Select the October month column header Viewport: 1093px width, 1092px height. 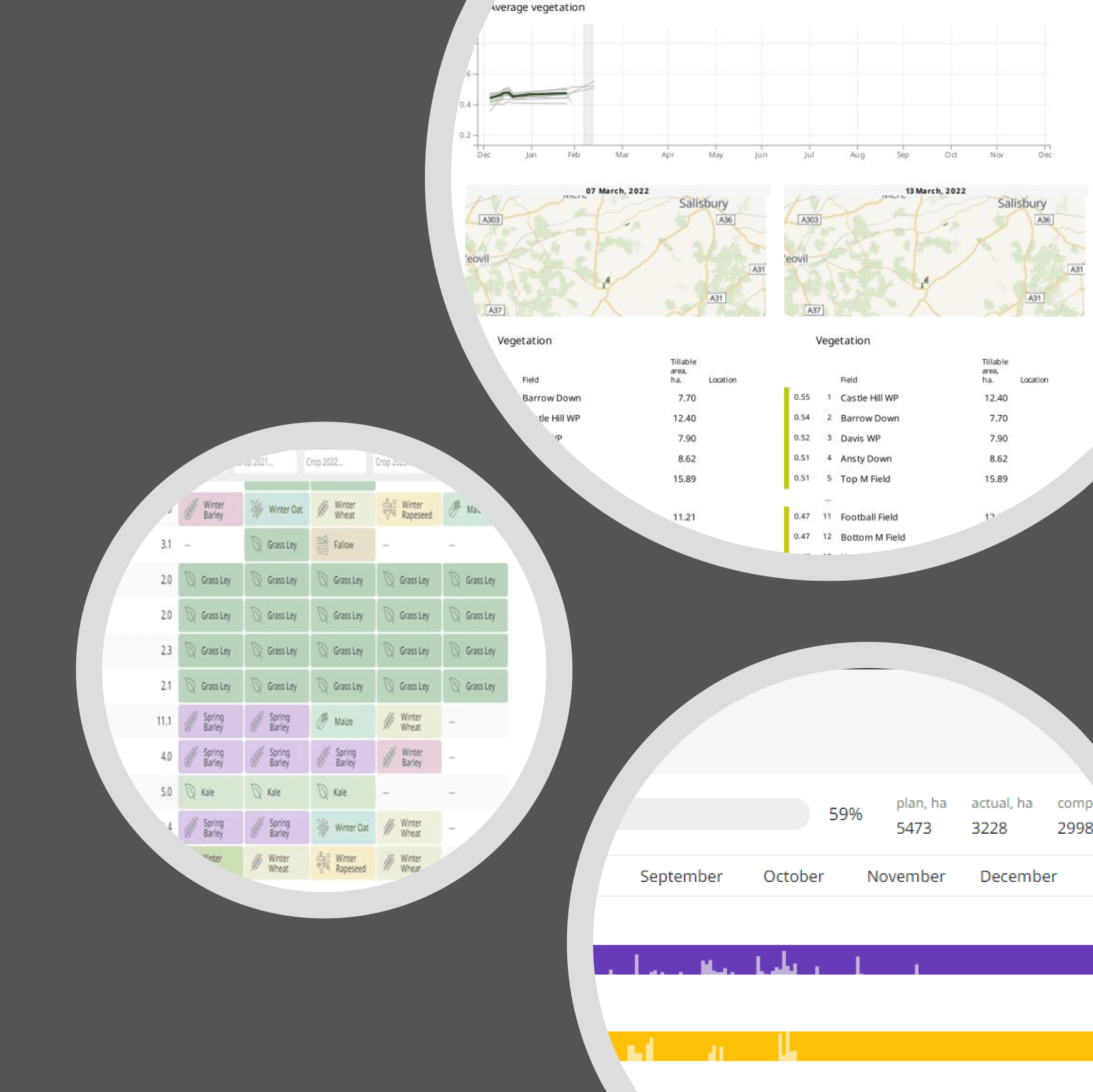pyautogui.click(x=793, y=876)
